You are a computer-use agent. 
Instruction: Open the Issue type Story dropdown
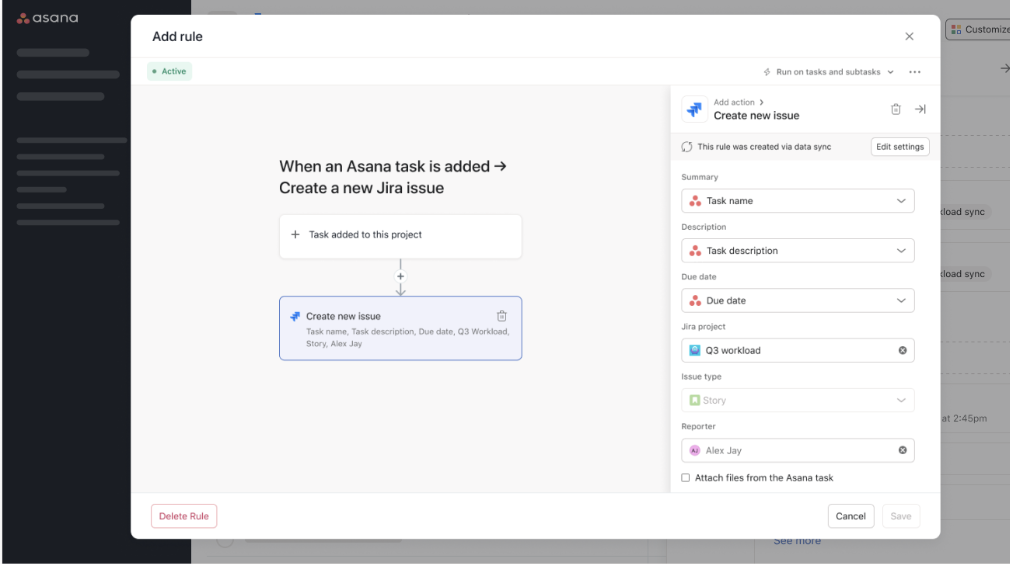pyautogui.click(x=797, y=400)
